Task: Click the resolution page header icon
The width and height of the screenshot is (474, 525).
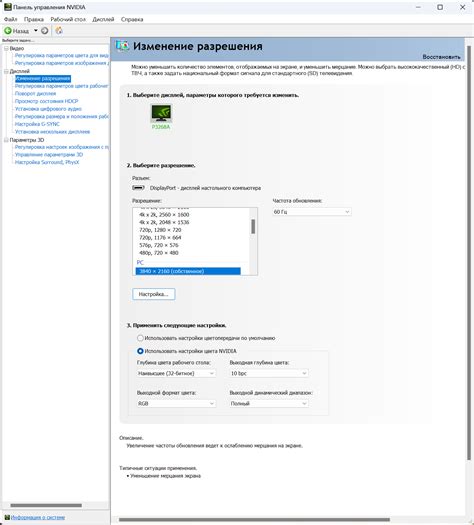Action: click(x=122, y=46)
